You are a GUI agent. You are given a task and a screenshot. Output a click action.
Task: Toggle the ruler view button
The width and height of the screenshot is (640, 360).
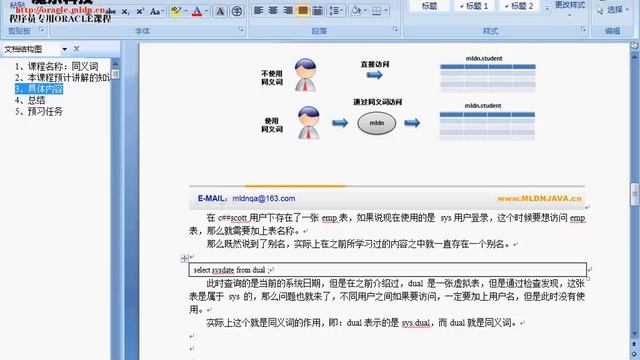(x=634, y=46)
